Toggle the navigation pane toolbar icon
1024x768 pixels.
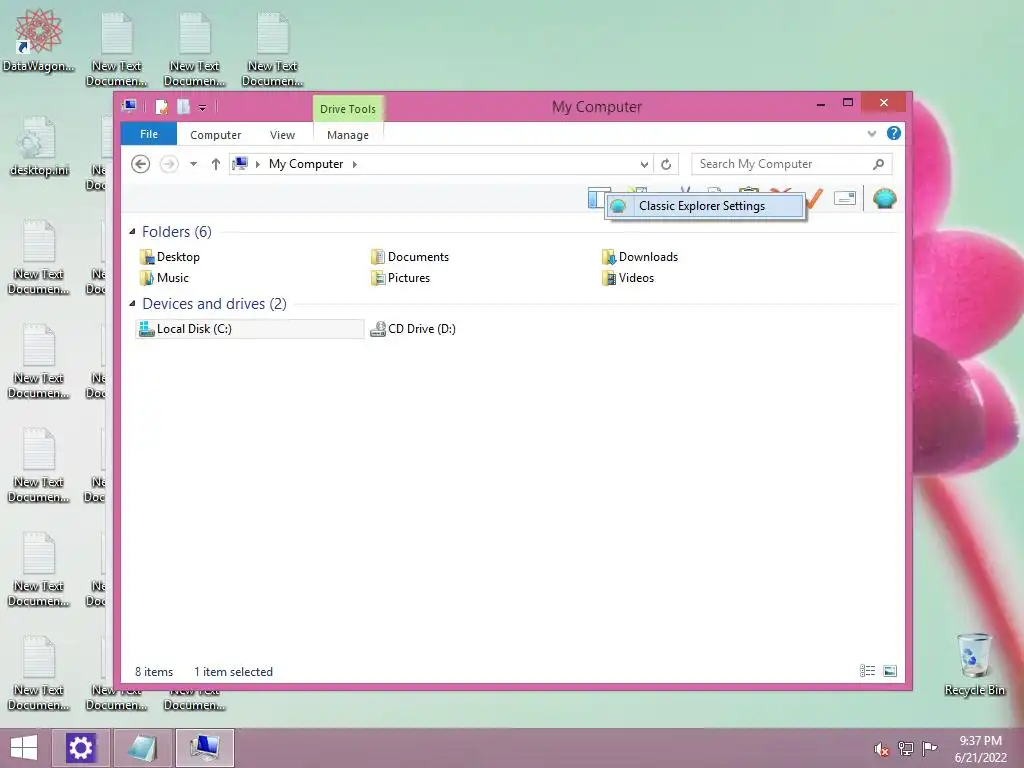coord(595,198)
